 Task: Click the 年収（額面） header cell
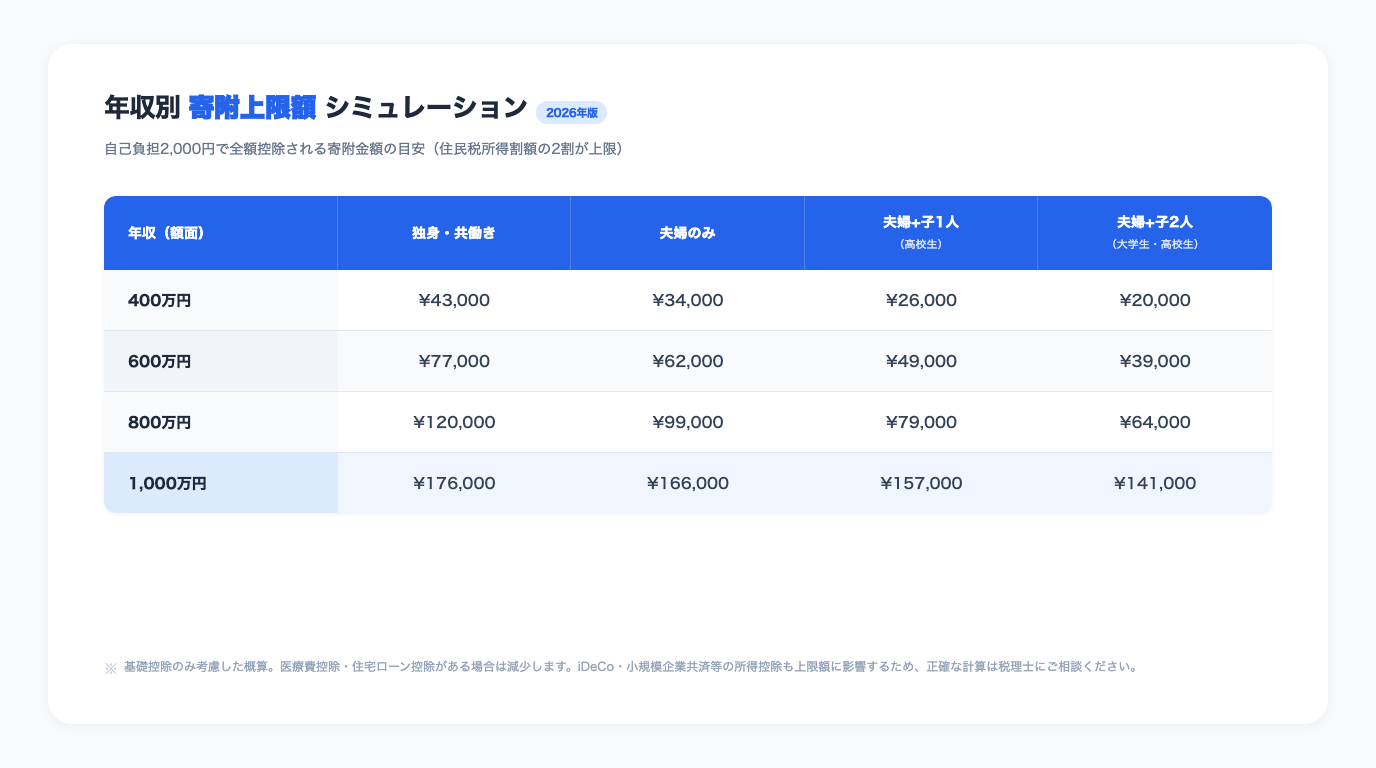(166, 232)
